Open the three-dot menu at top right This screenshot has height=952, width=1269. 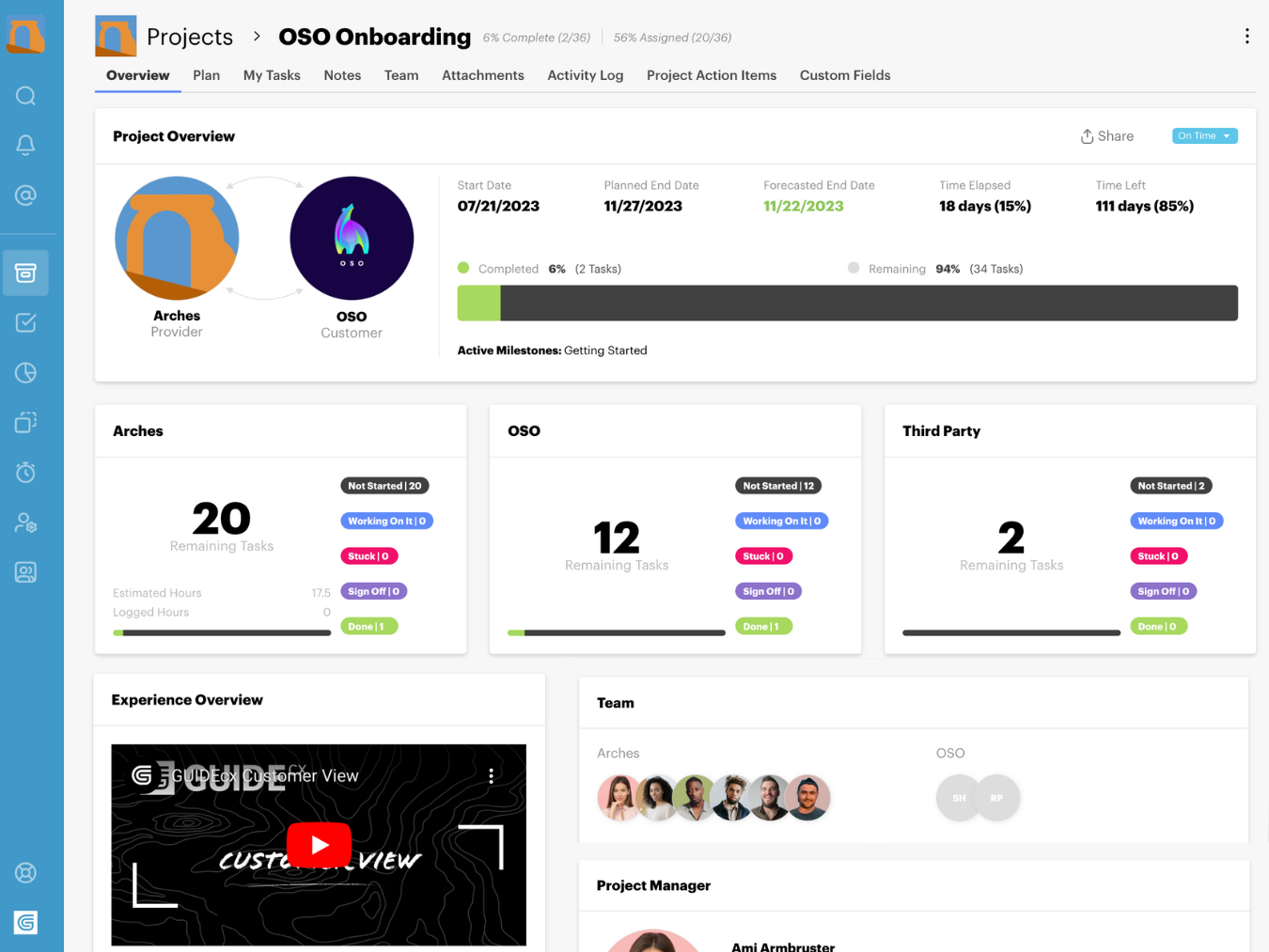(x=1246, y=35)
